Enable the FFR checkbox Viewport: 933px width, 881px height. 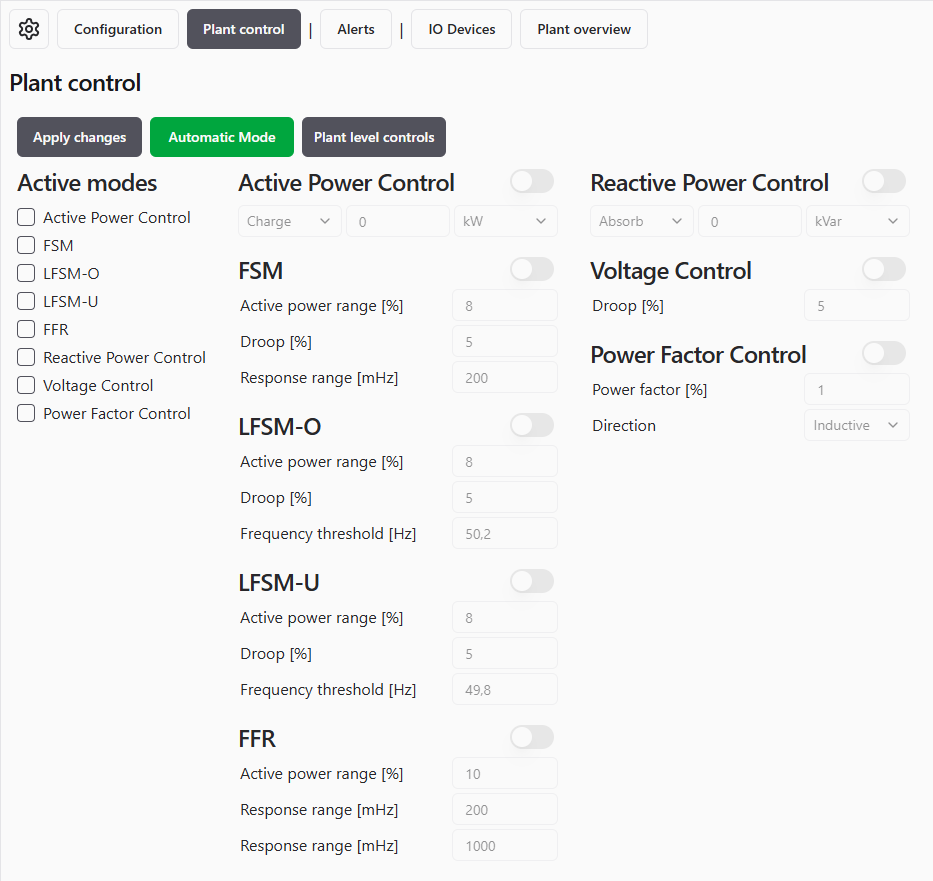coord(26,329)
